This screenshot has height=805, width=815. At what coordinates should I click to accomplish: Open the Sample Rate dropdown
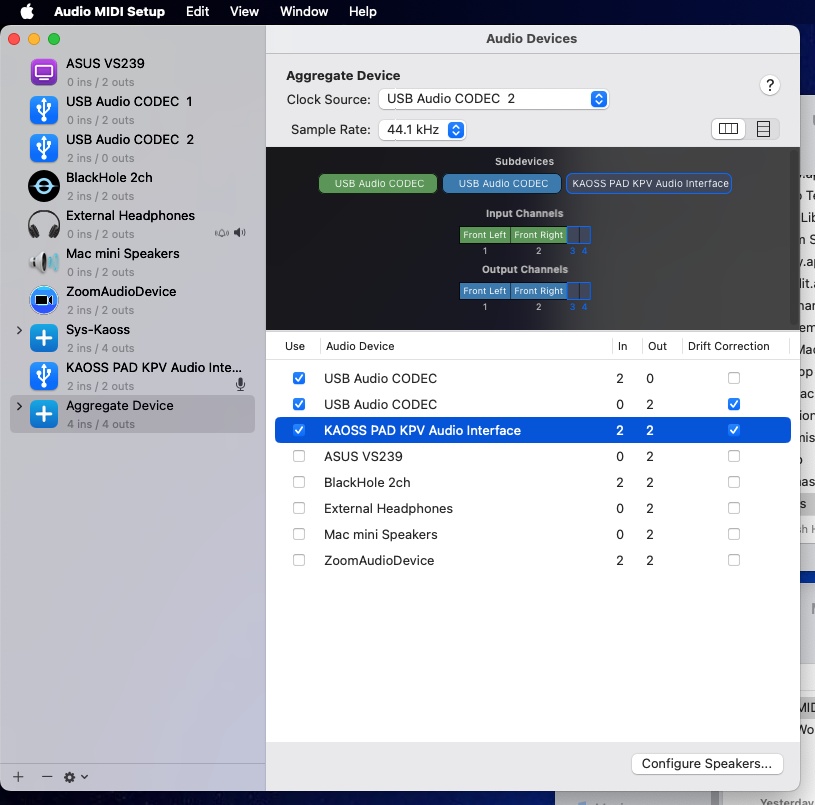coord(422,129)
